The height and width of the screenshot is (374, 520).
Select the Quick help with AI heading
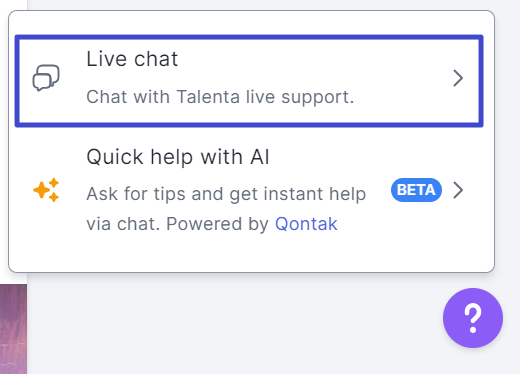(178, 157)
